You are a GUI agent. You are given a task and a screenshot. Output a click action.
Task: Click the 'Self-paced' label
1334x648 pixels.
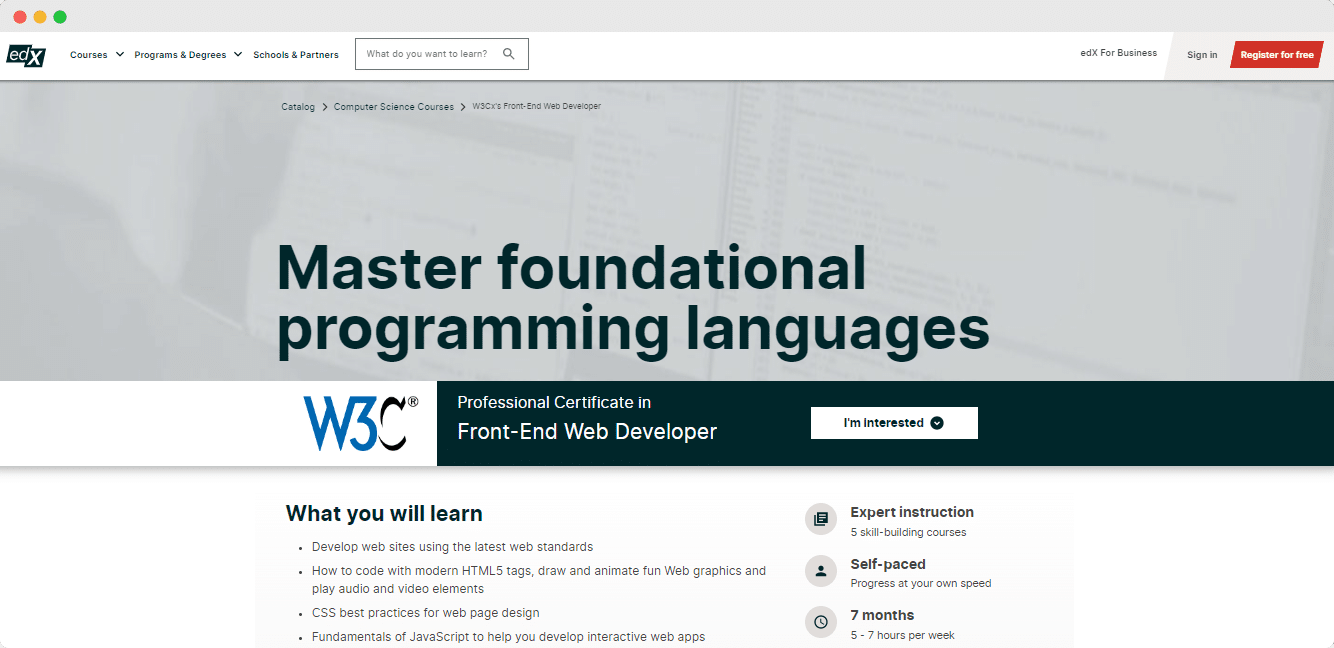[888, 564]
